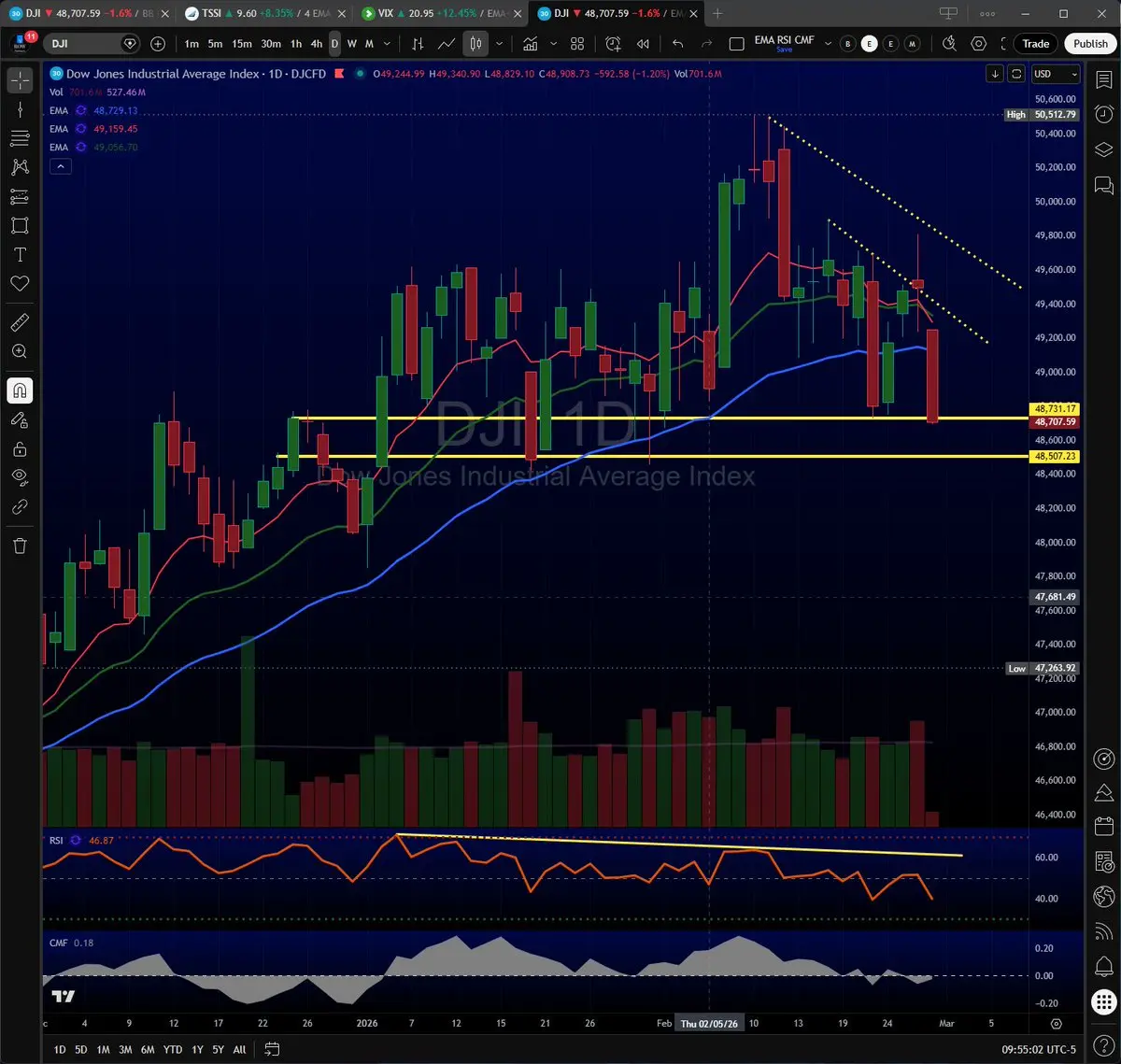Open price scale settings gear
Screen dimensions: 1121x1064
tap(1056, 1023)
